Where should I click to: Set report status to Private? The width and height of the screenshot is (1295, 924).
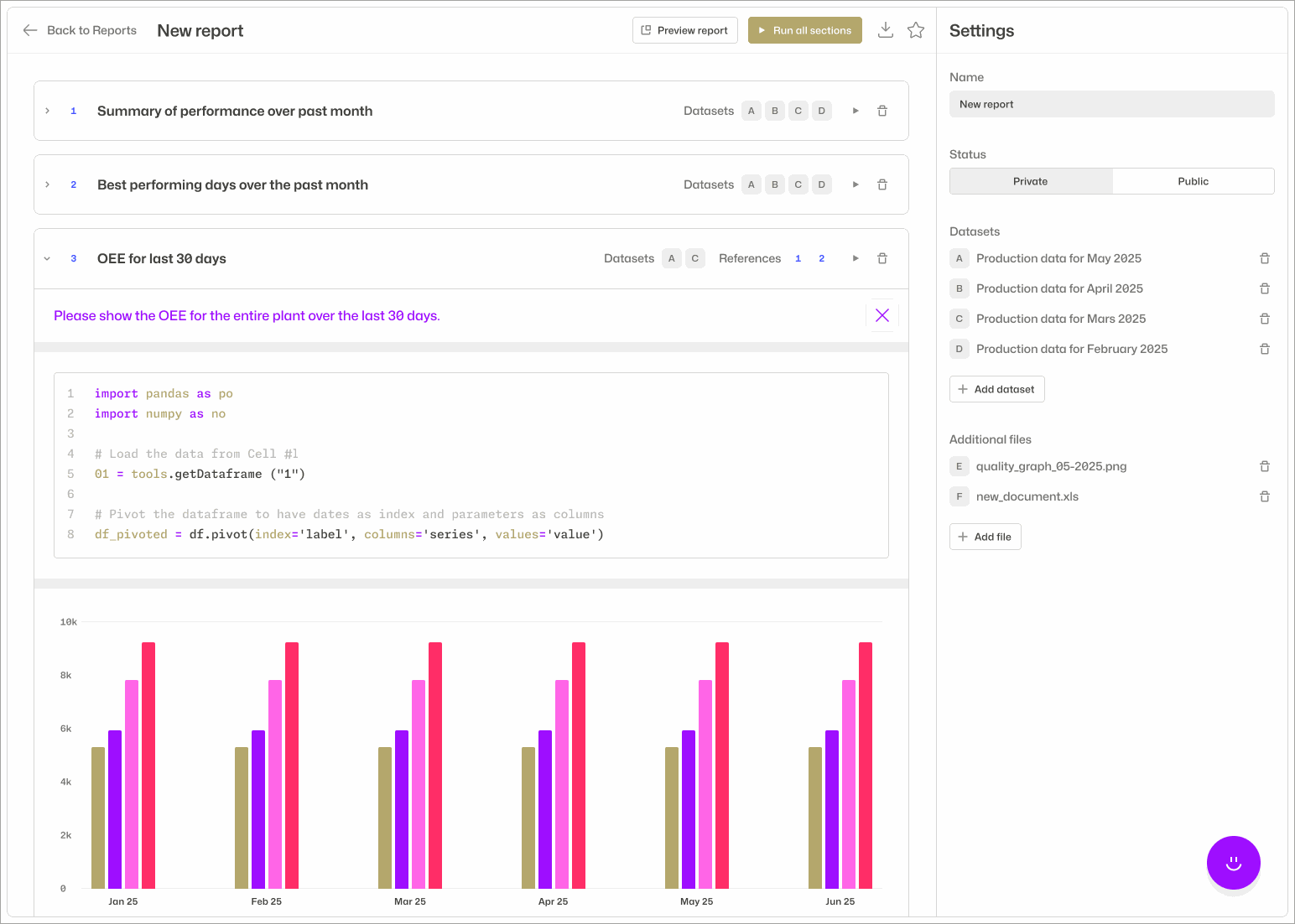tap(1031, 181)
